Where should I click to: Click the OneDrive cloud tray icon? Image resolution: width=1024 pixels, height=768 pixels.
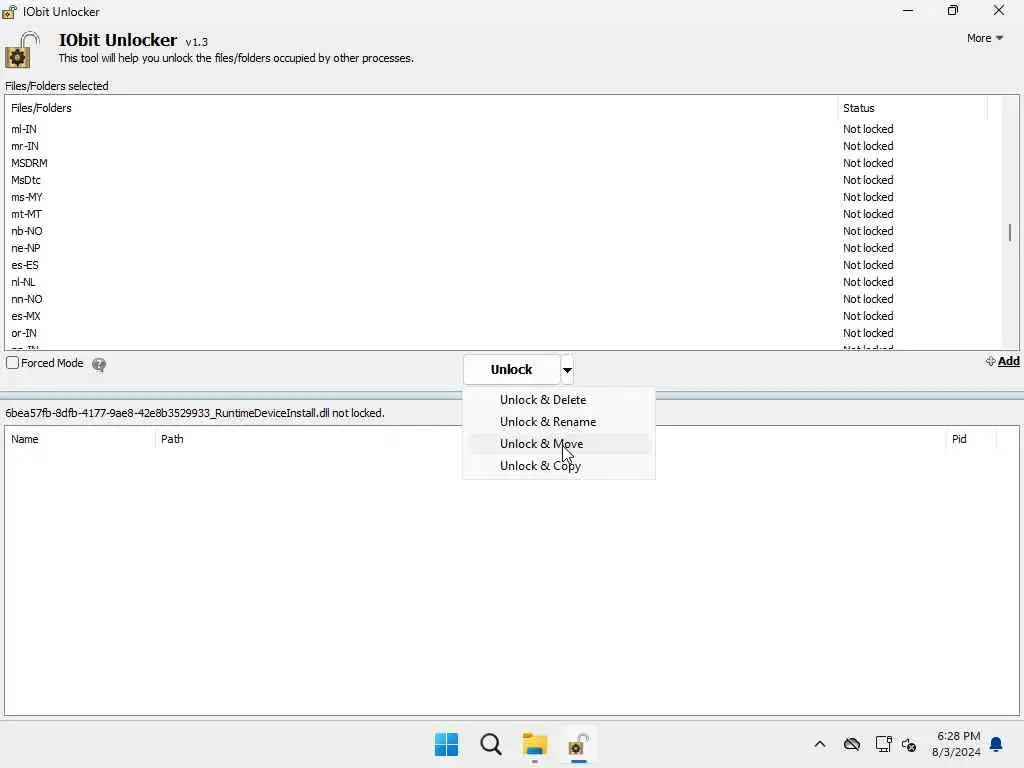pos(852,744)
